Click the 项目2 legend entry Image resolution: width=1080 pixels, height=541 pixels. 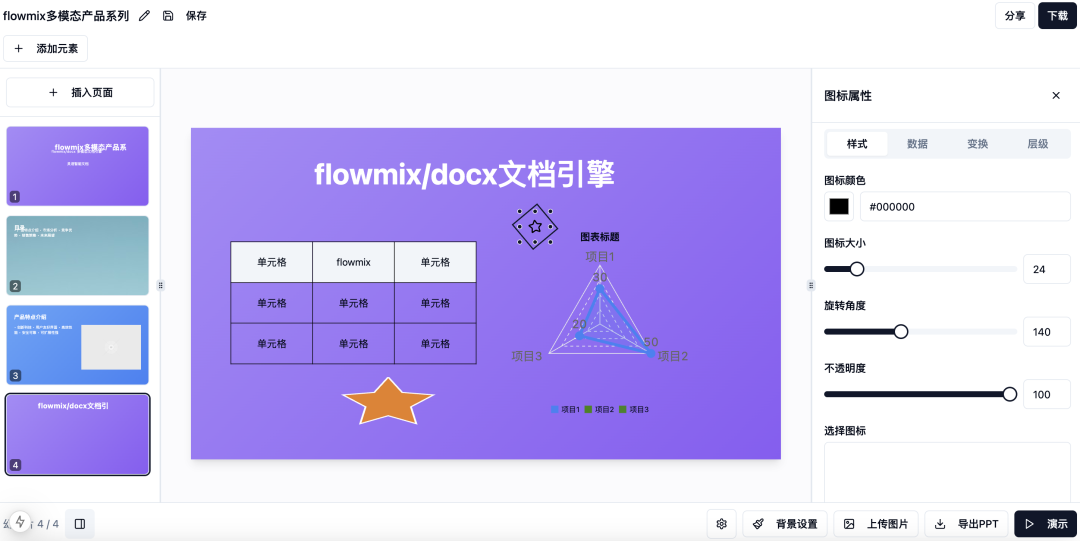click(599, 409)
